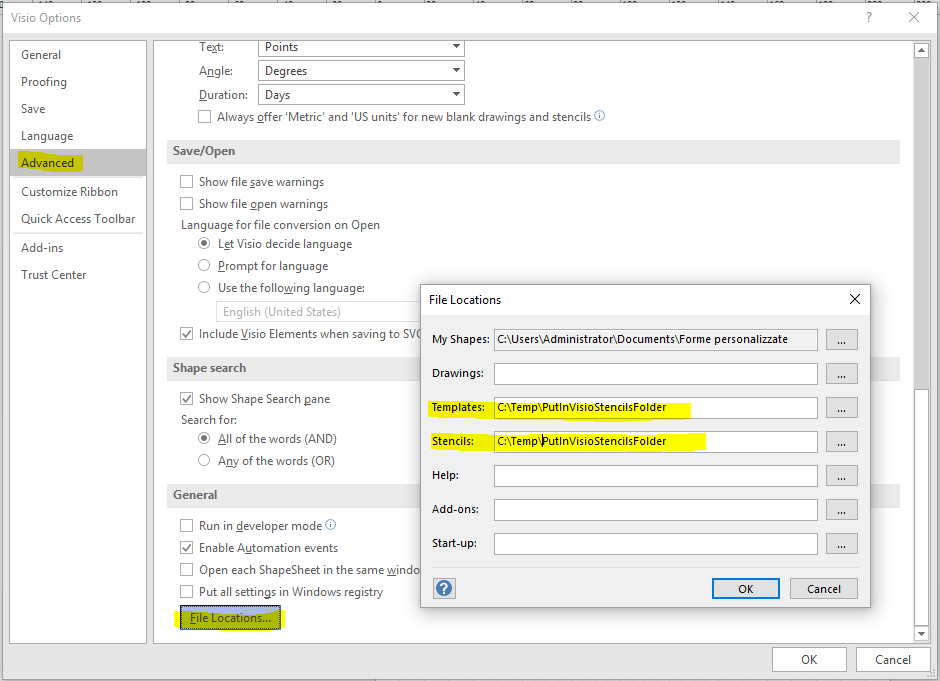Browse for Start-up folder
This screenshot has width=940, height=681.
842,544
